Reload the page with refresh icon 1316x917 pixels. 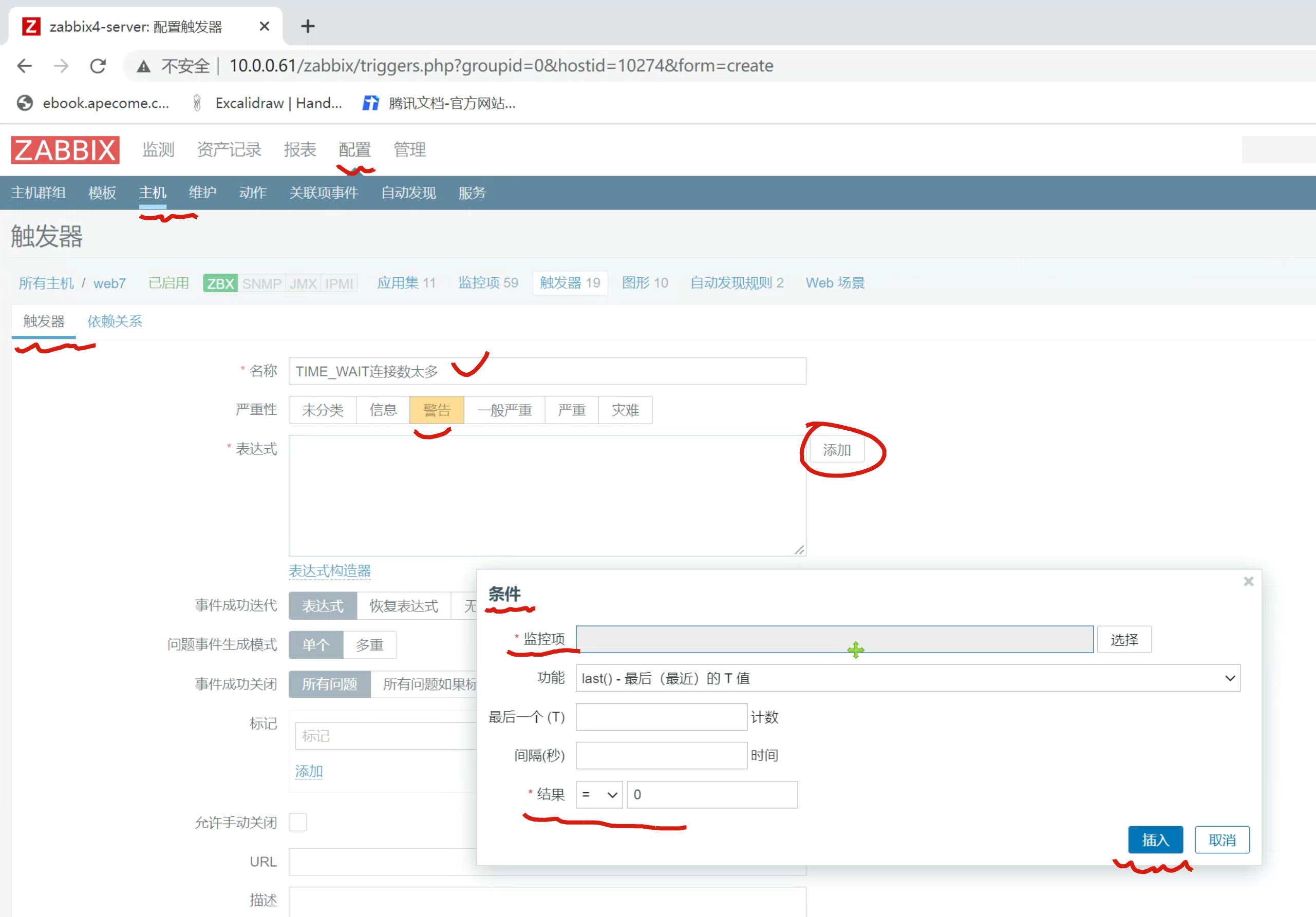(98, 66)
